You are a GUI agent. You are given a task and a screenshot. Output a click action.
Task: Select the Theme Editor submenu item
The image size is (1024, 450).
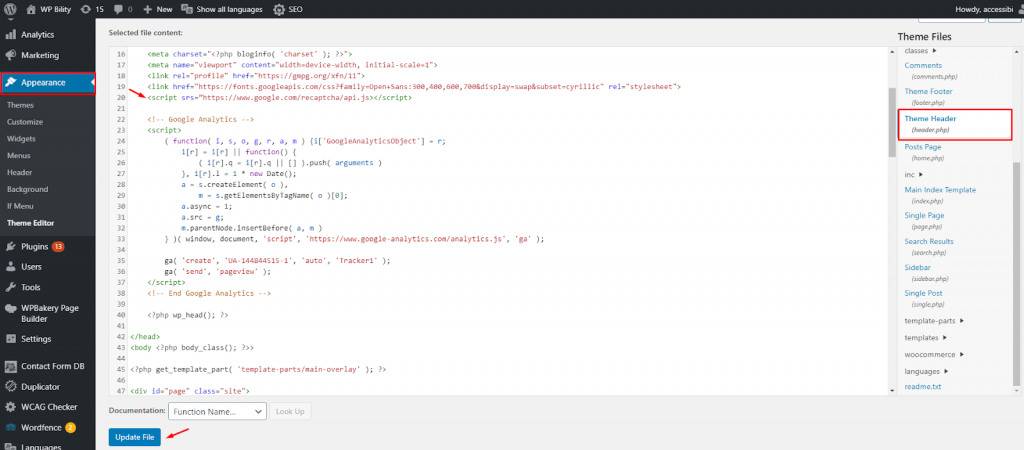pos(29,223)
